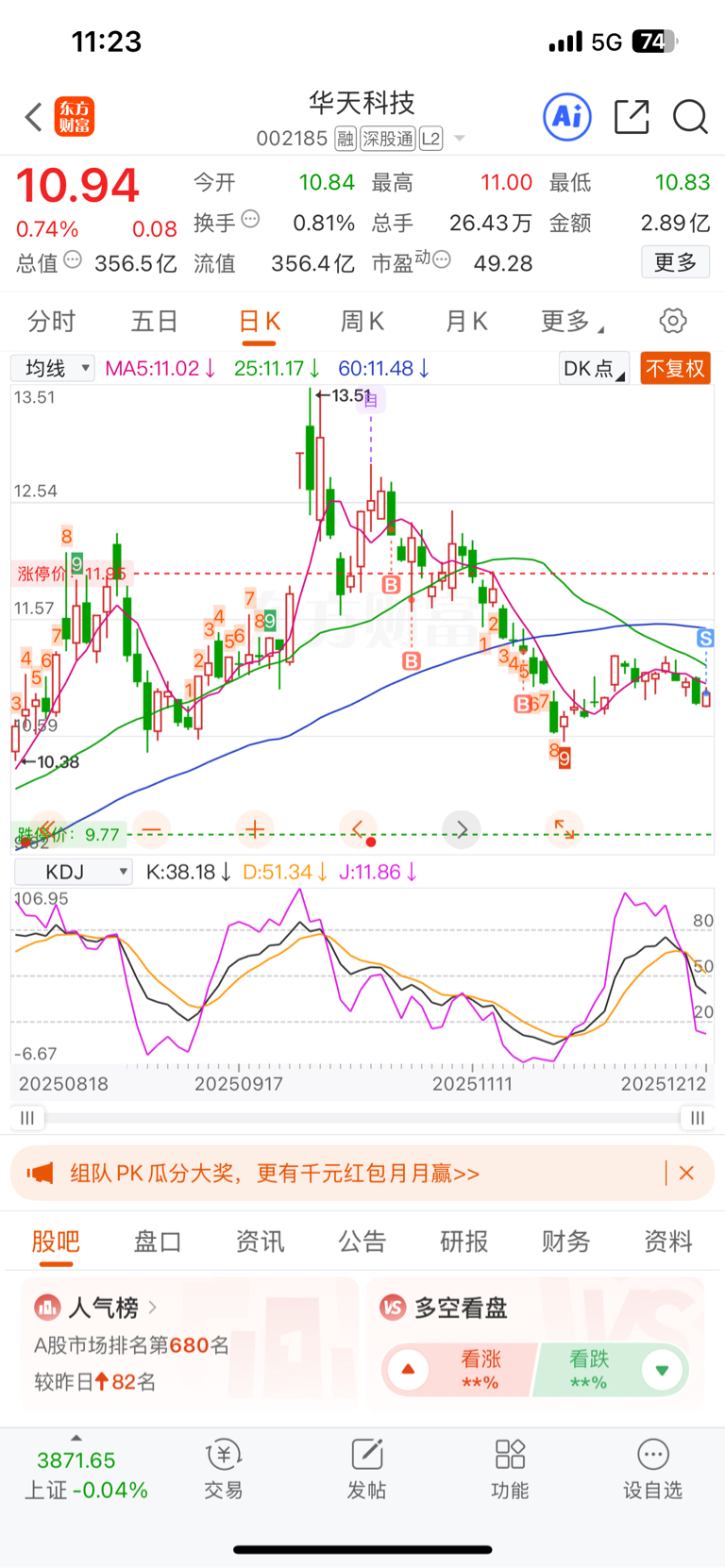725x1568 pixels.
Task: Tap the 换手 info icon
Action: [x=250, y=219]
